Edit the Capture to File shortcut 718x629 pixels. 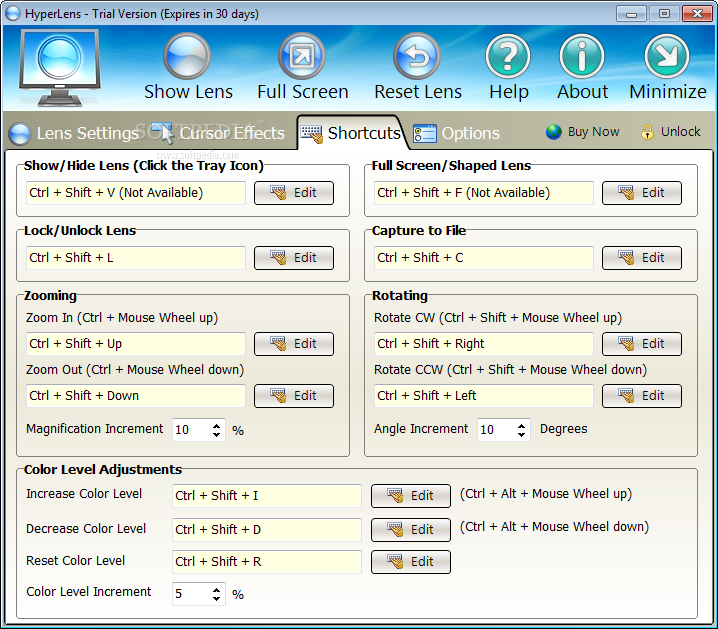(x=642, y=258)
